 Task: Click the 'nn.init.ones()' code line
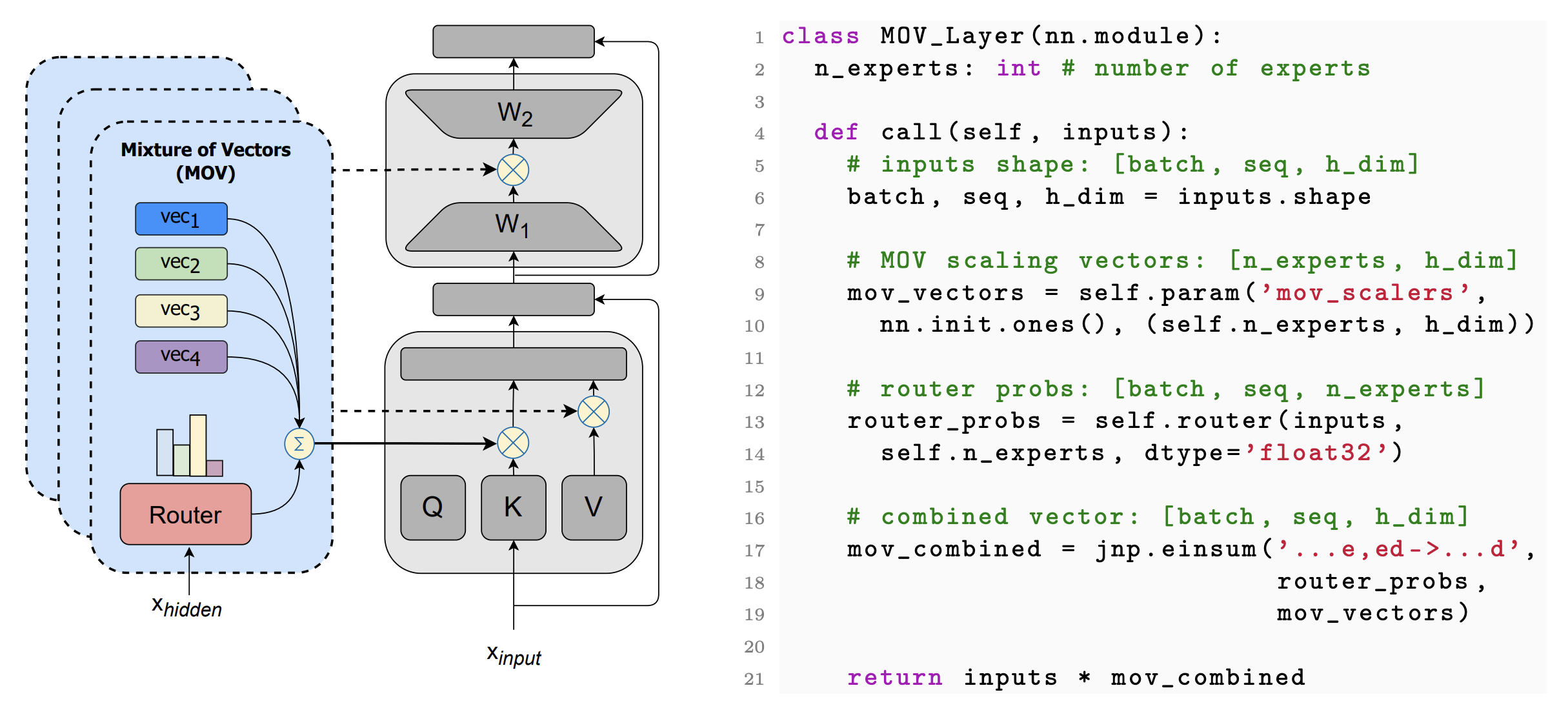tap(1206, 324)
